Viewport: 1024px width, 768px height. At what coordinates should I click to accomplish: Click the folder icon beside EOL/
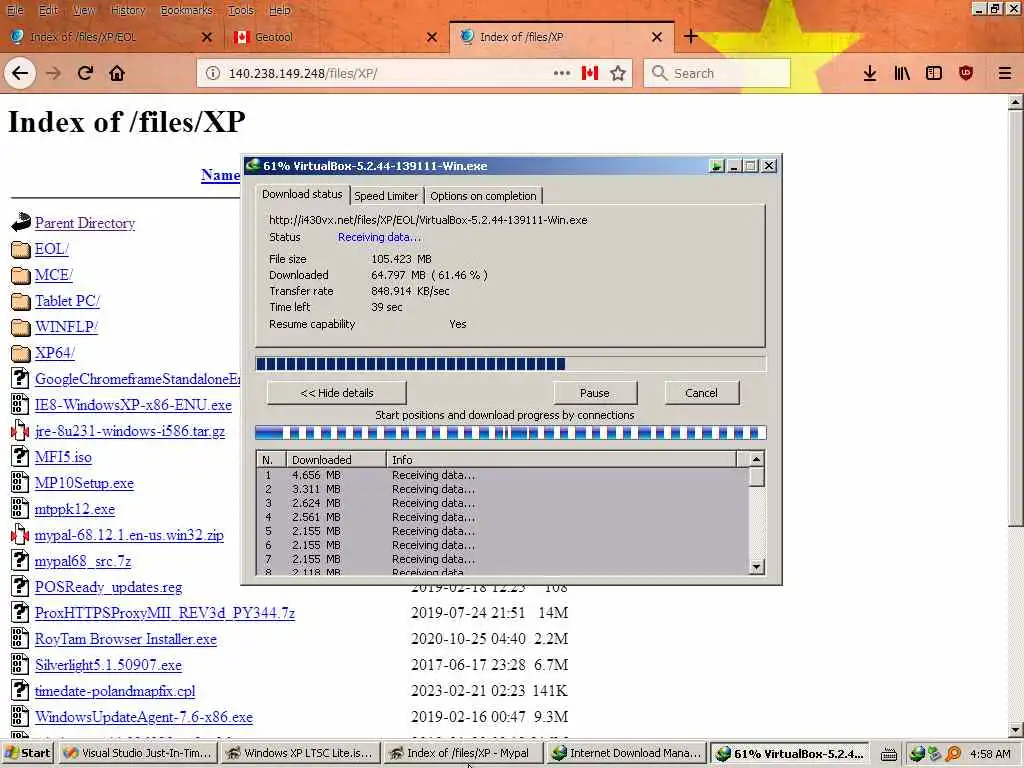click(x=21, y=249)
